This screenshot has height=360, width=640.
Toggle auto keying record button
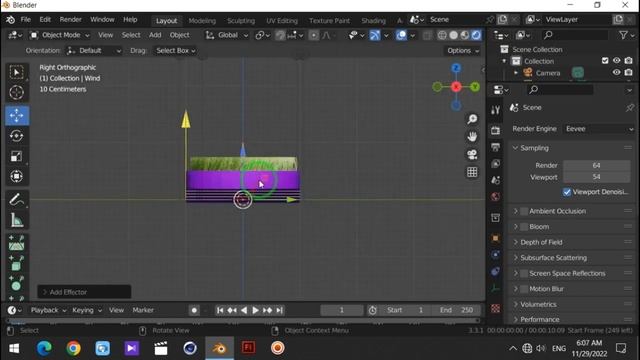coord(194,310)
